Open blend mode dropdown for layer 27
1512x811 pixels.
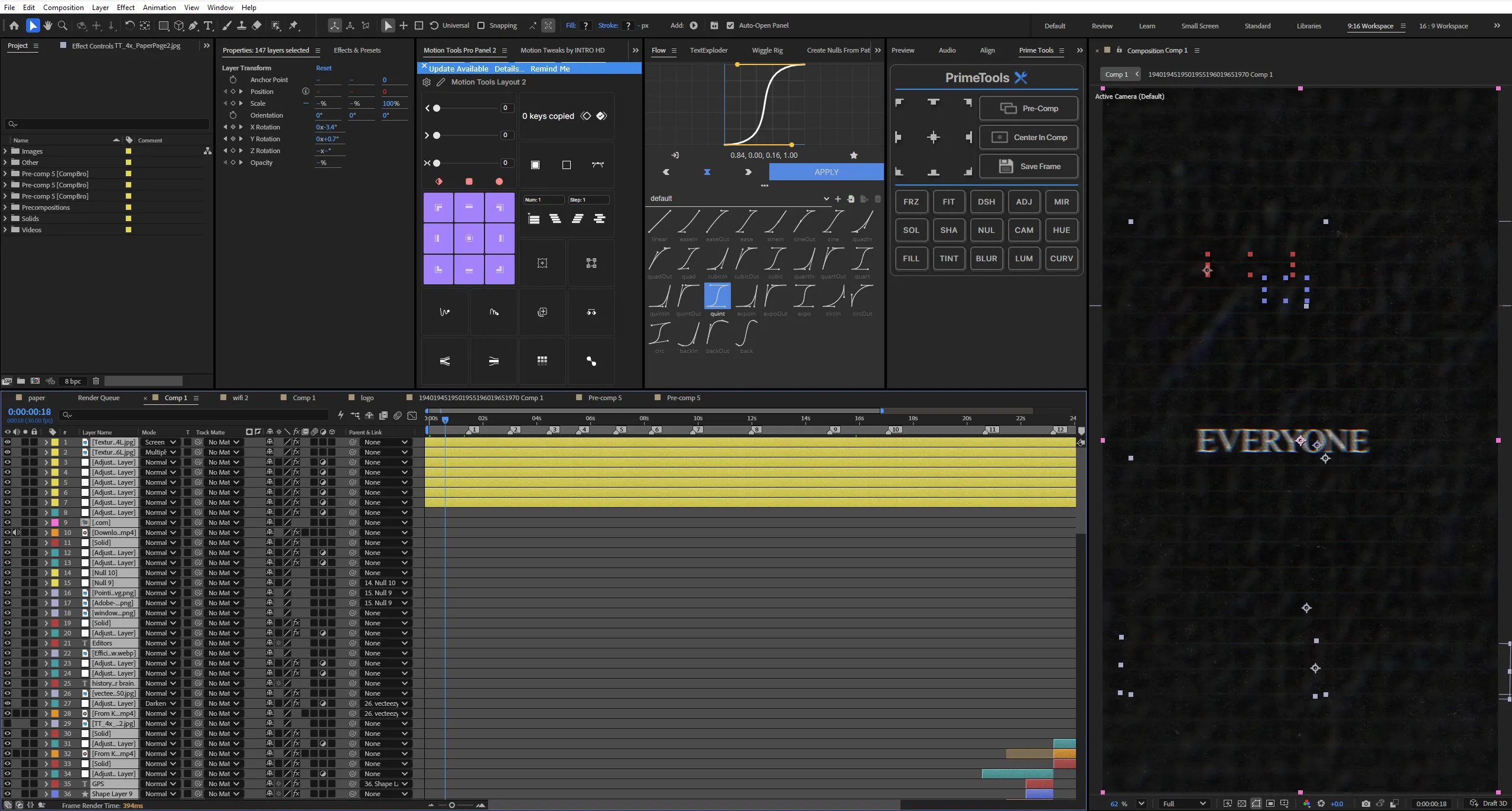click(160, 703)
